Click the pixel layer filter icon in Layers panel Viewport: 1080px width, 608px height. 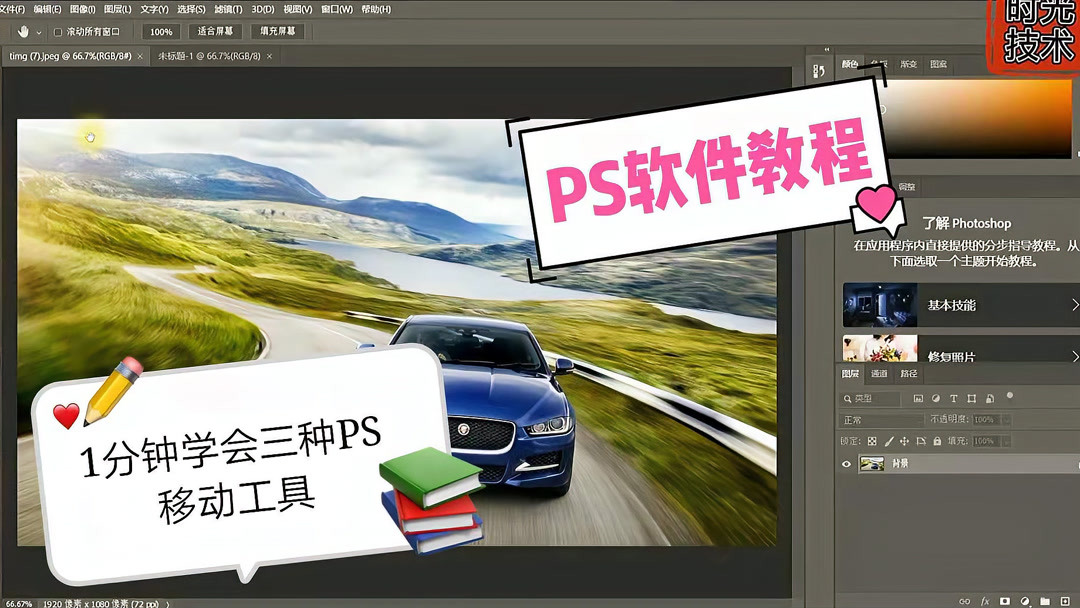pos(918,399)
